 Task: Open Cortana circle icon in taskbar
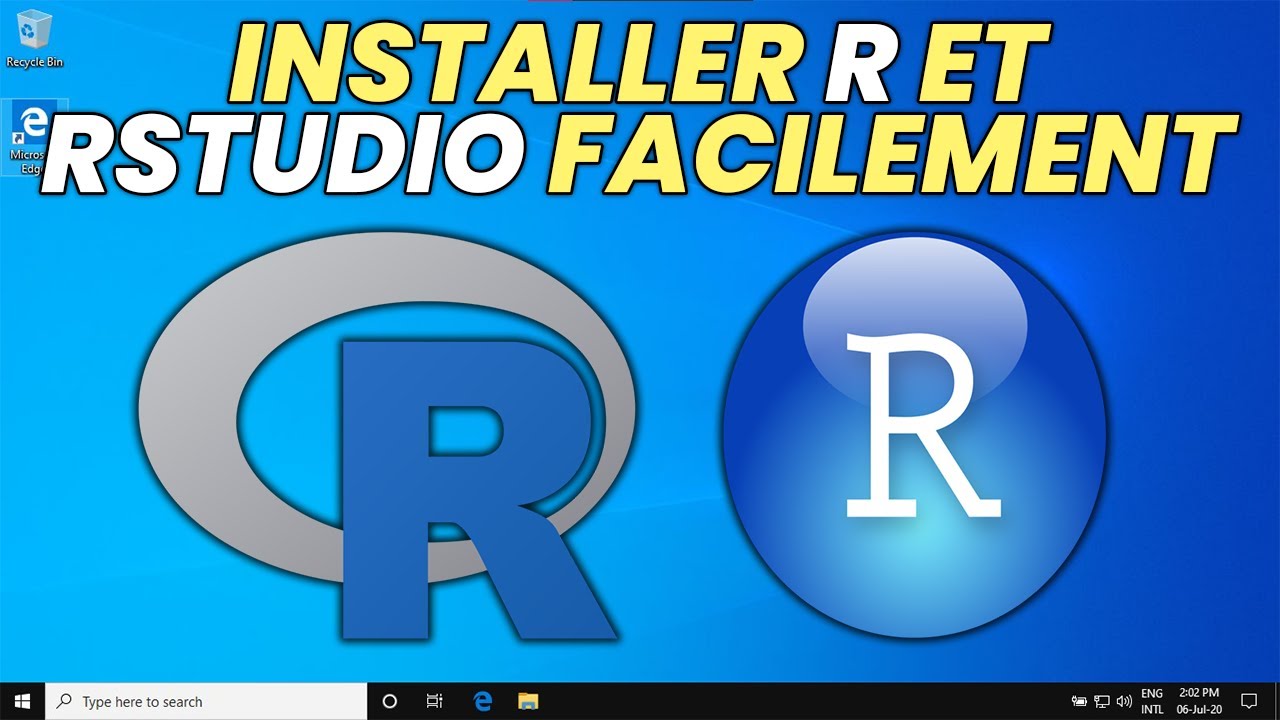pyautogui.click(x=390, y=701)
